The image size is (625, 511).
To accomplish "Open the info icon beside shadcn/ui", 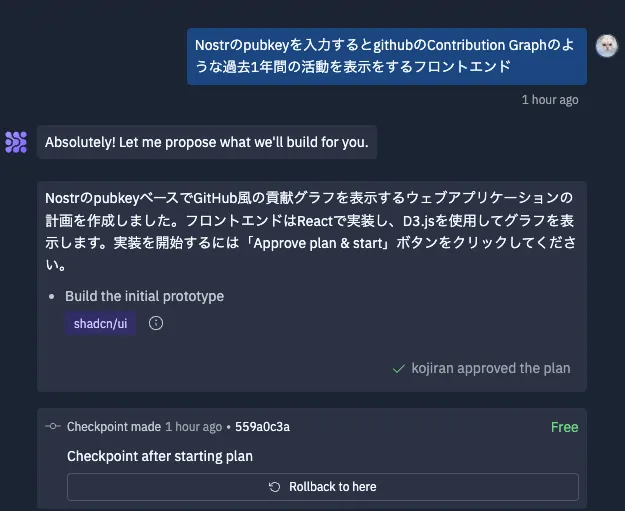I will tap(156, 323).
